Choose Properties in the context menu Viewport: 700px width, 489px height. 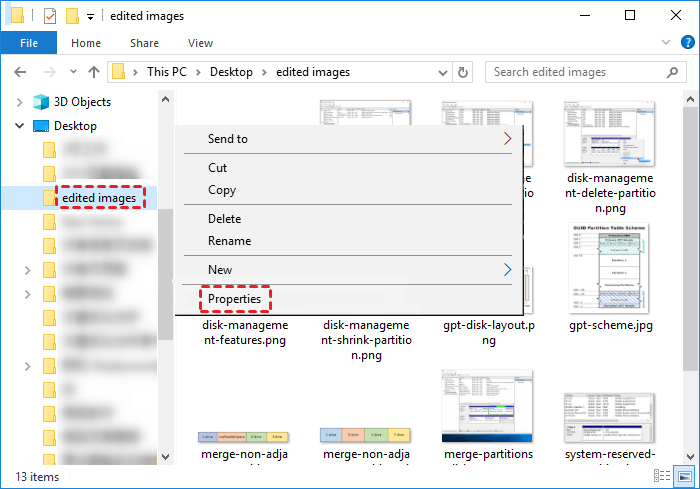[x=348, y=299]
